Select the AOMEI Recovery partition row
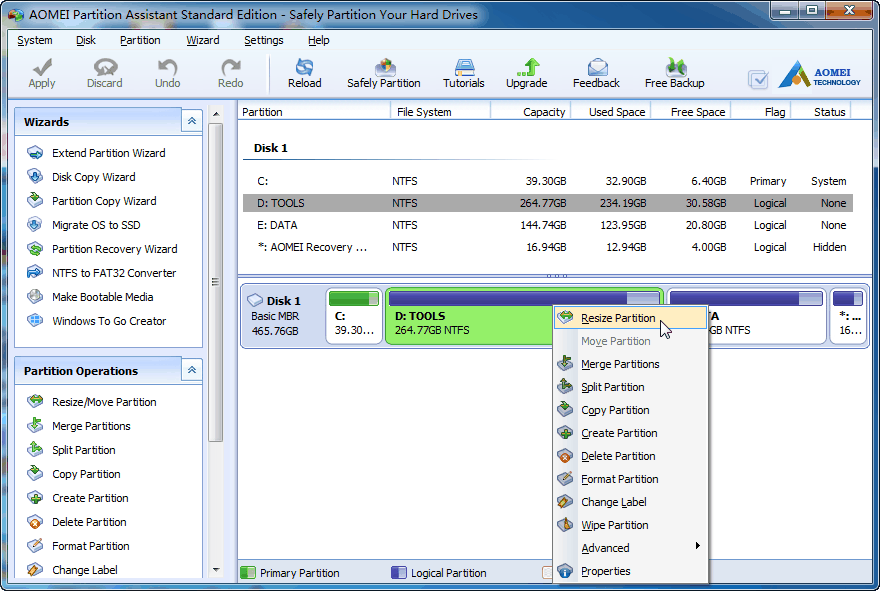This screenshot has width=880, height=591. click(548, 247)
